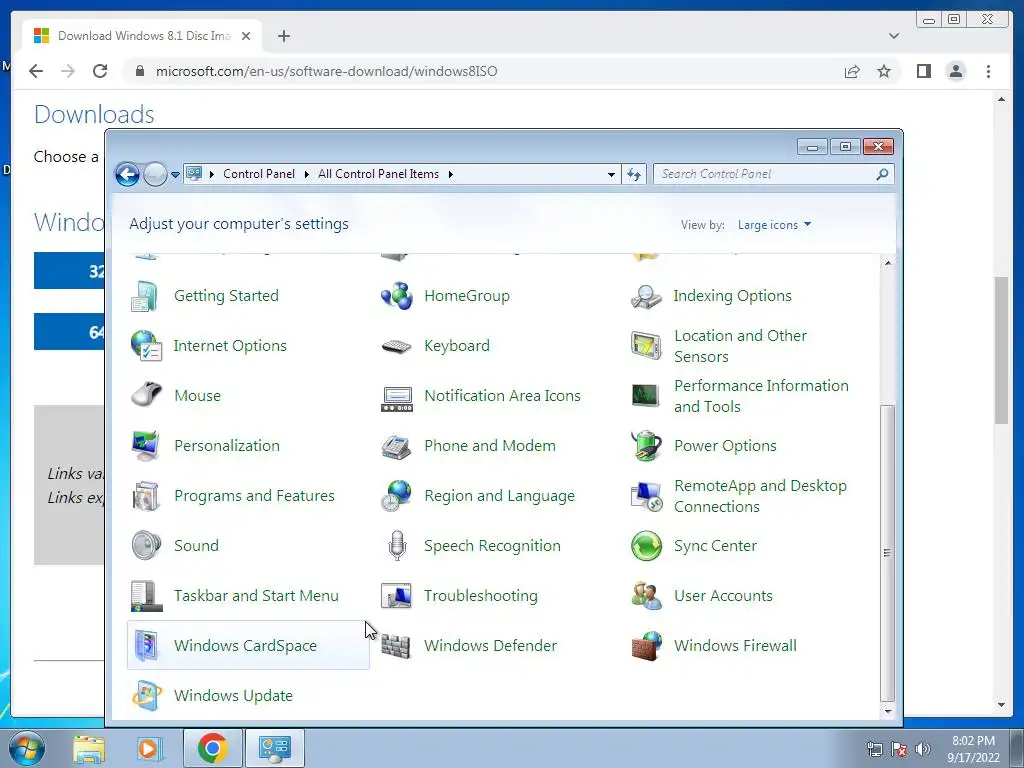Screen dimensions: 1024x768
Task: Expand Chrome's tab search chevron
Action: click(894, 36)
